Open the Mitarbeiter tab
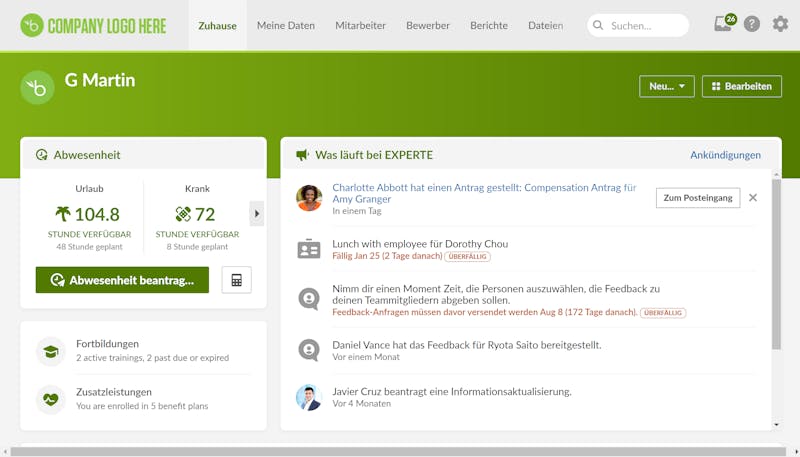 tap(360, 26)
